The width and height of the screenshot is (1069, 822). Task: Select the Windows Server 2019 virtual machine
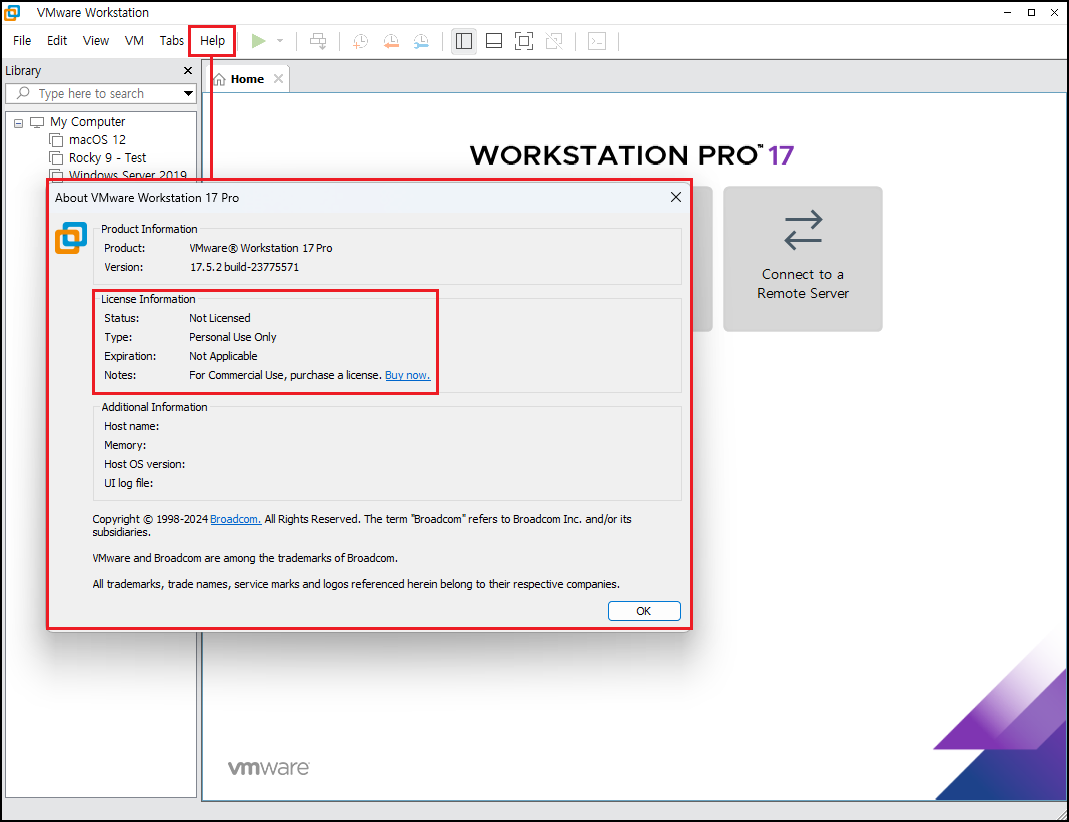(x=127, y=174)
